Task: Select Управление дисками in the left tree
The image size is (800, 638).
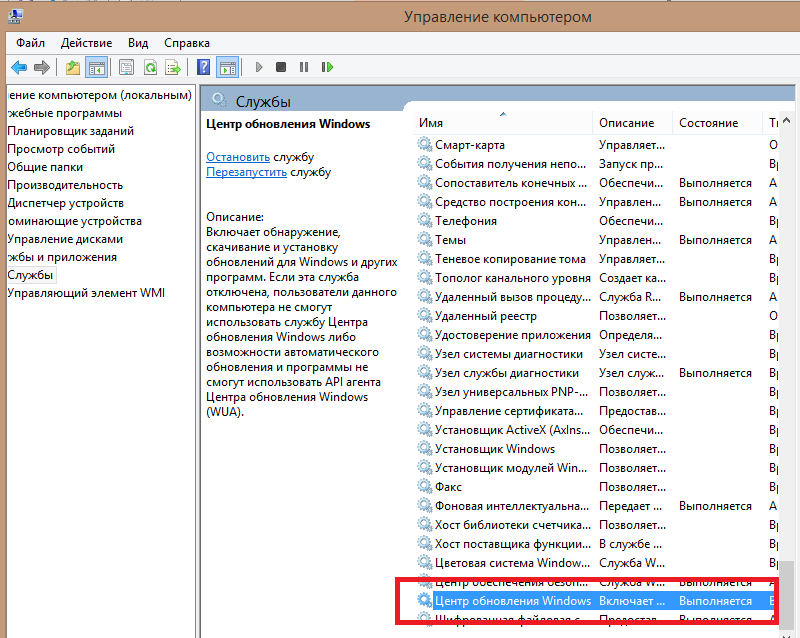Action: point(65,239)
